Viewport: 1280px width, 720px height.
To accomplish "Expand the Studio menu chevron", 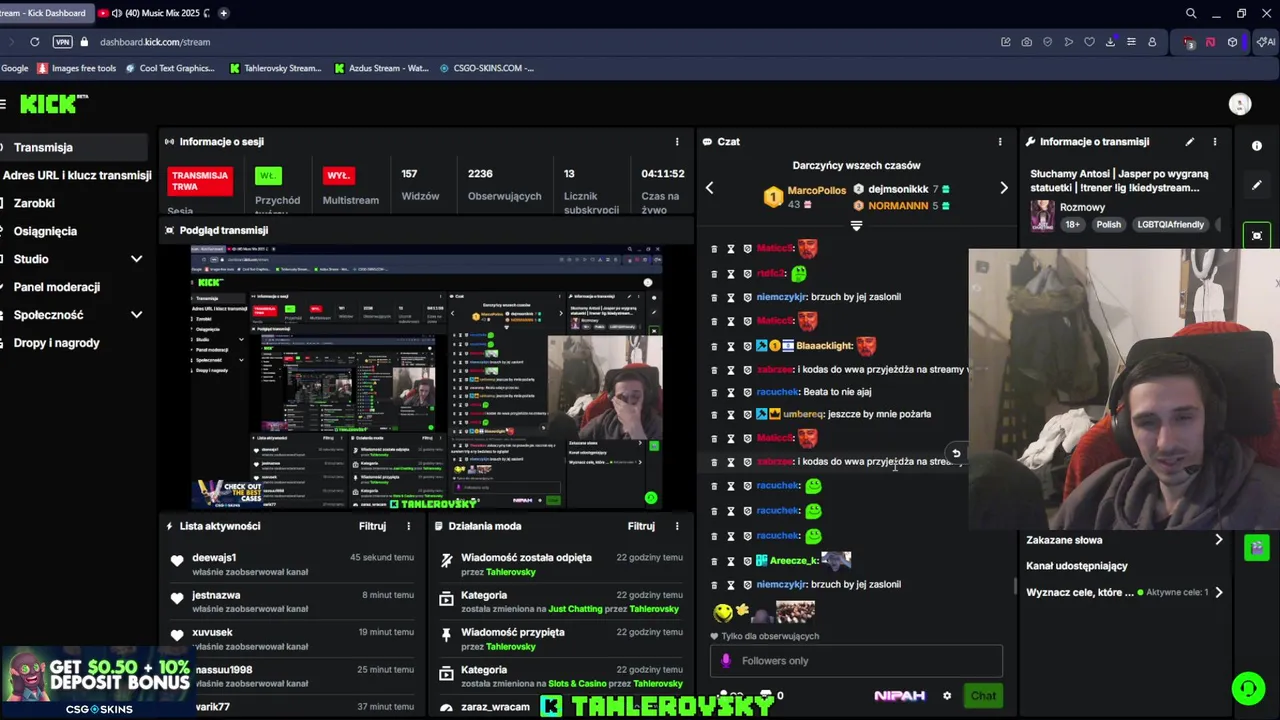I will 136,259.
